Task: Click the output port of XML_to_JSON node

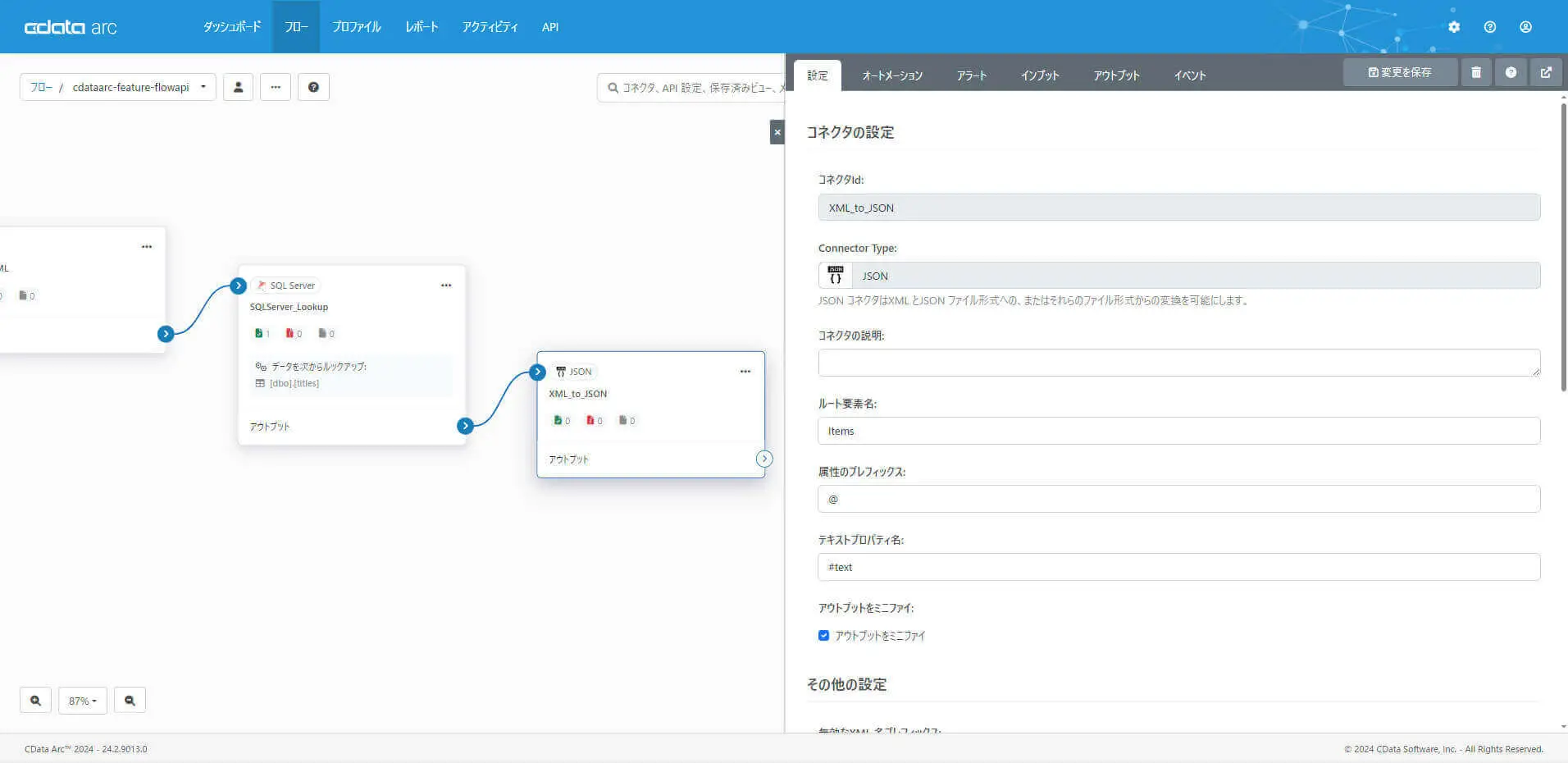Action: point(764,459)
